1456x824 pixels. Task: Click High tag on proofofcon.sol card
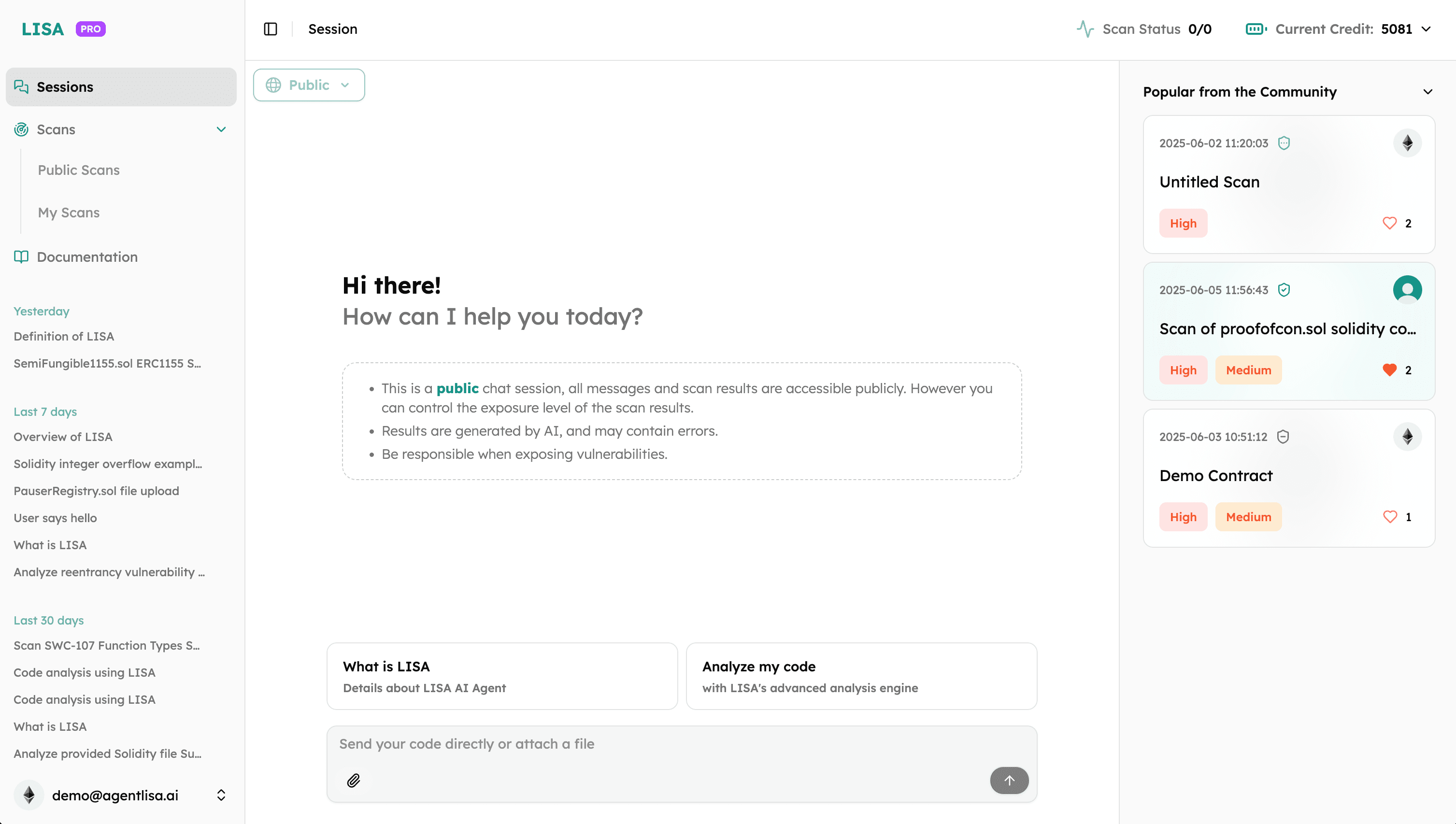tap(1183, 370)
